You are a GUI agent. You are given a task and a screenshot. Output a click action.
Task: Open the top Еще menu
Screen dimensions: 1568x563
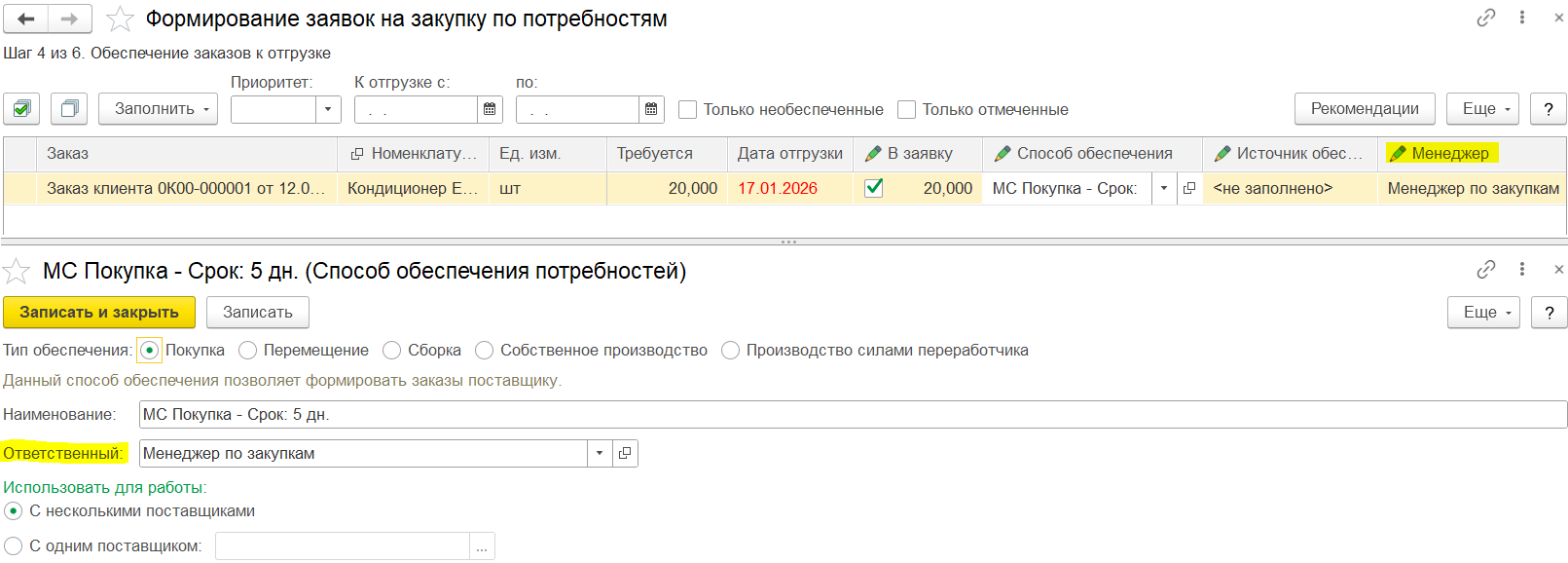[1482, 109]
